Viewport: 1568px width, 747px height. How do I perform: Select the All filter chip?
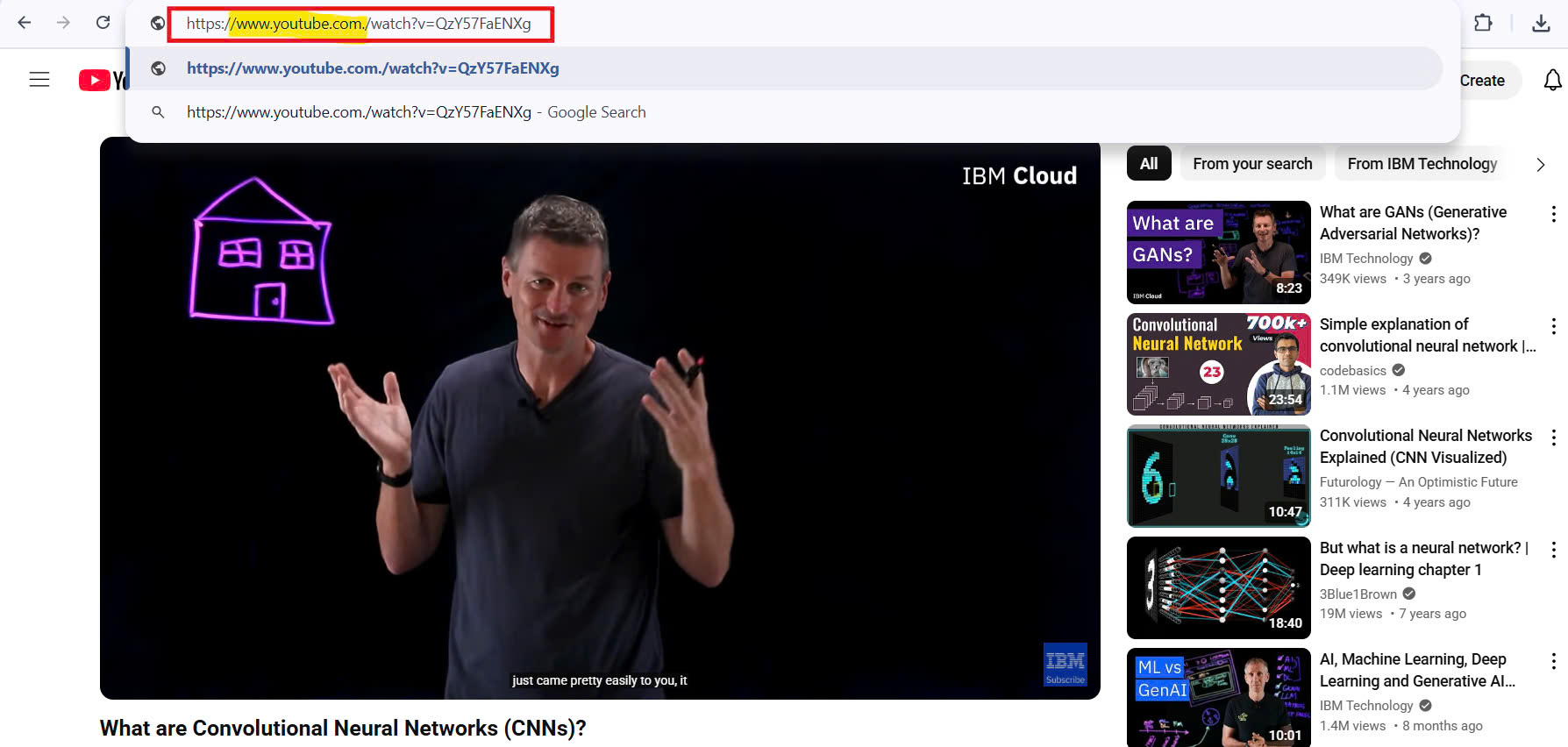1149,164
